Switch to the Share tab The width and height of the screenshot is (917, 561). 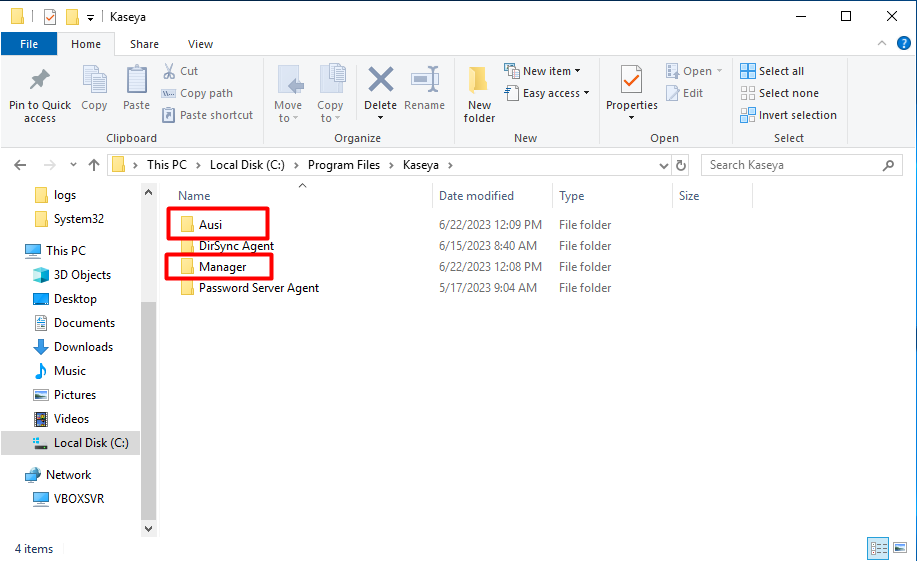[144, 44]
